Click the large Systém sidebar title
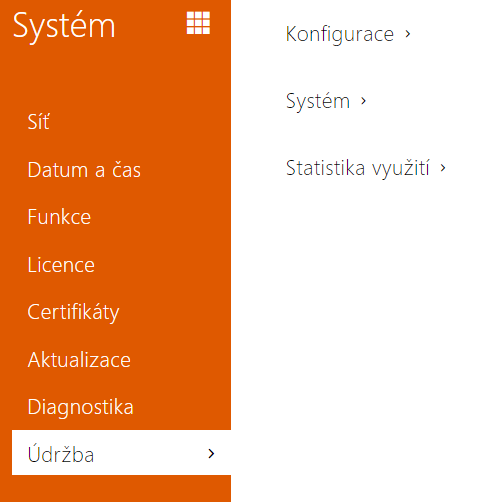Screen dimensions: 501x502 64,26
